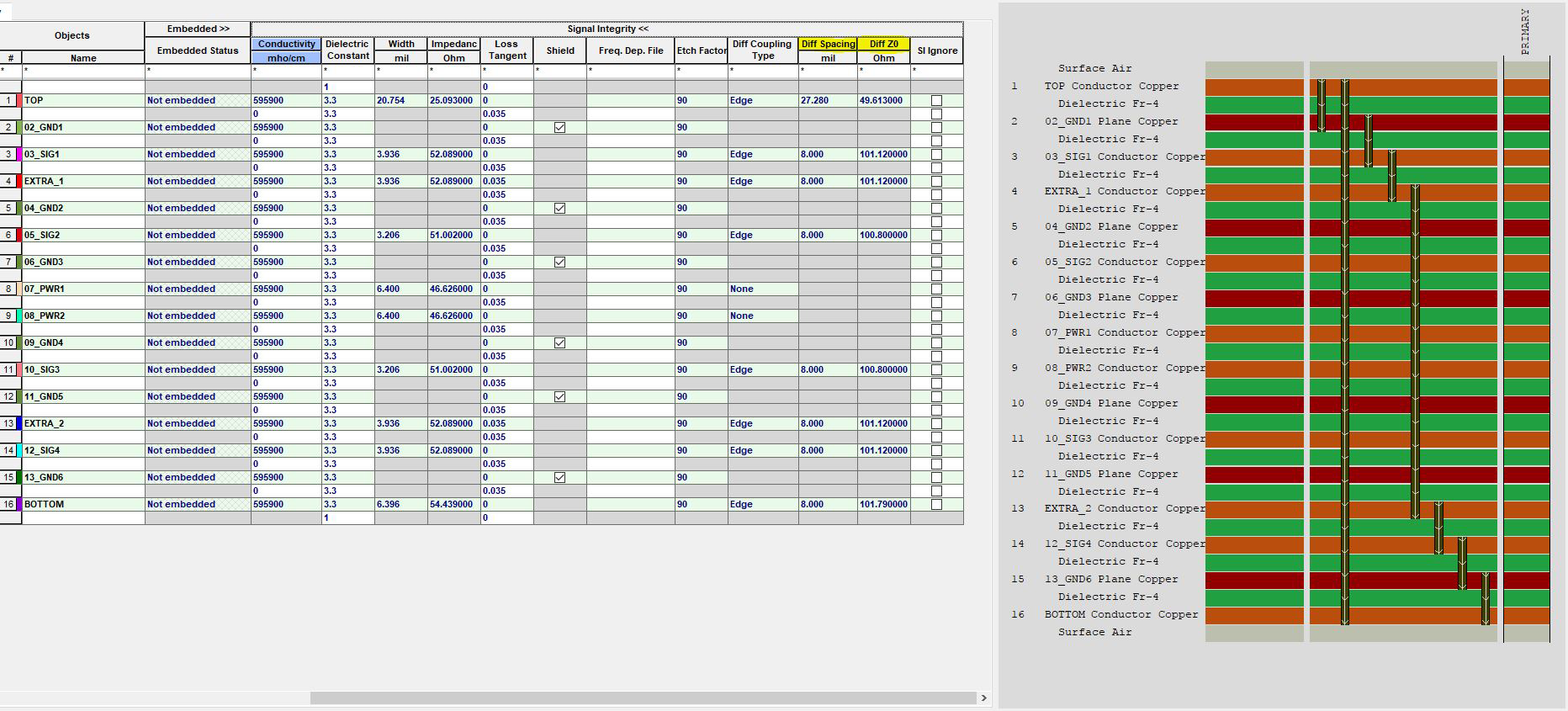Open Embedded Status cell for EXTRA_2
The height and width of the screenshot is (711, 1568).
pos(198,423)
